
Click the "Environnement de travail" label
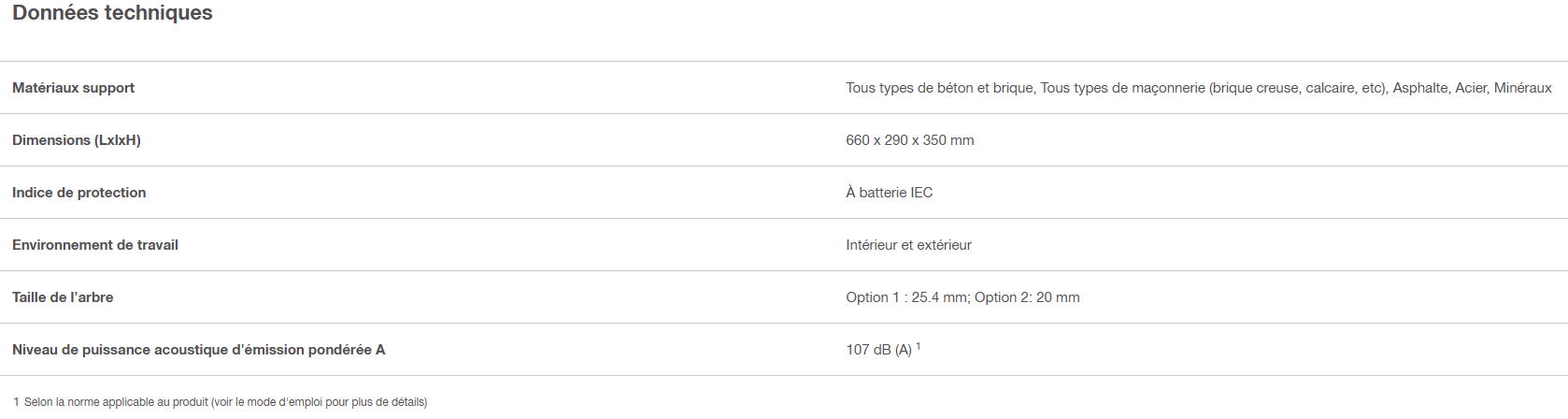coord(95,245)
